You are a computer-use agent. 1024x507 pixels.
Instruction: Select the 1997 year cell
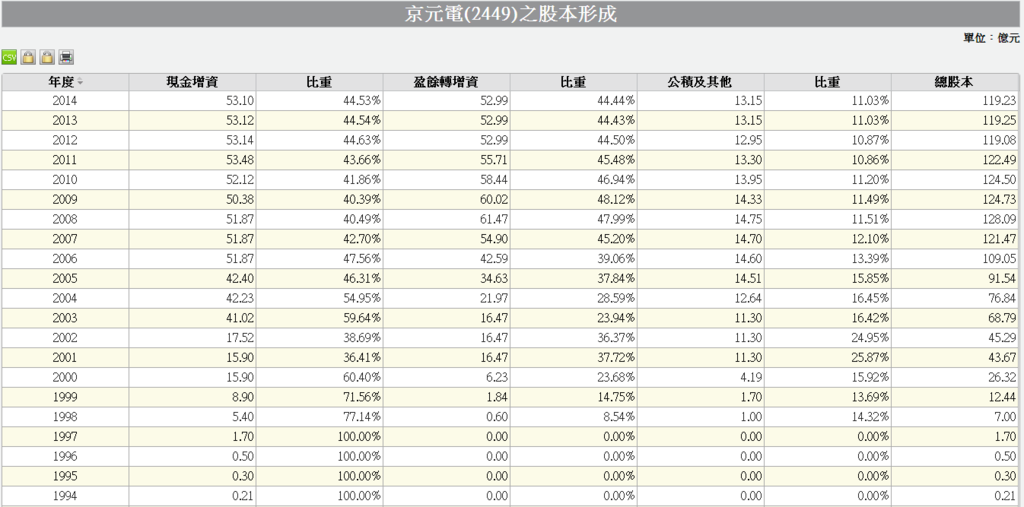pyautogui.click(x=65, y=436)
